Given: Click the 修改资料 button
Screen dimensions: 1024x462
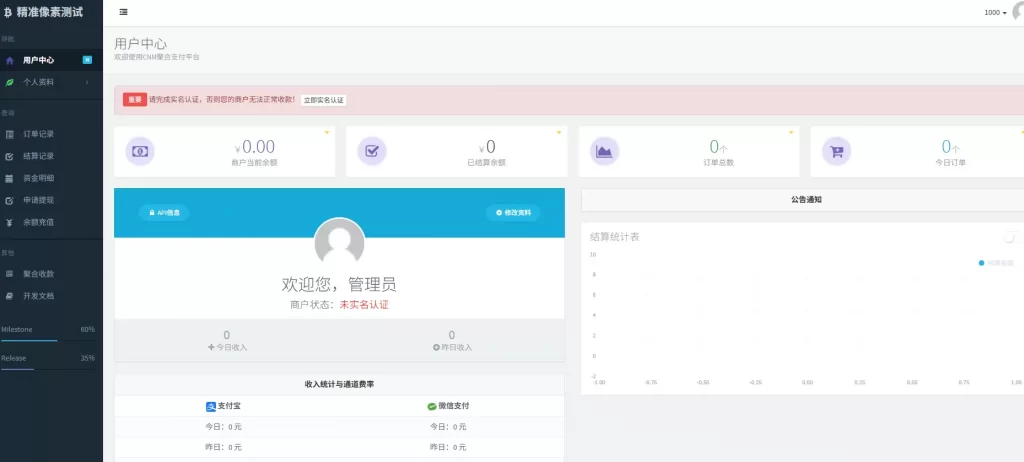Looking at the screenshot, I should [x=513, y=213].
